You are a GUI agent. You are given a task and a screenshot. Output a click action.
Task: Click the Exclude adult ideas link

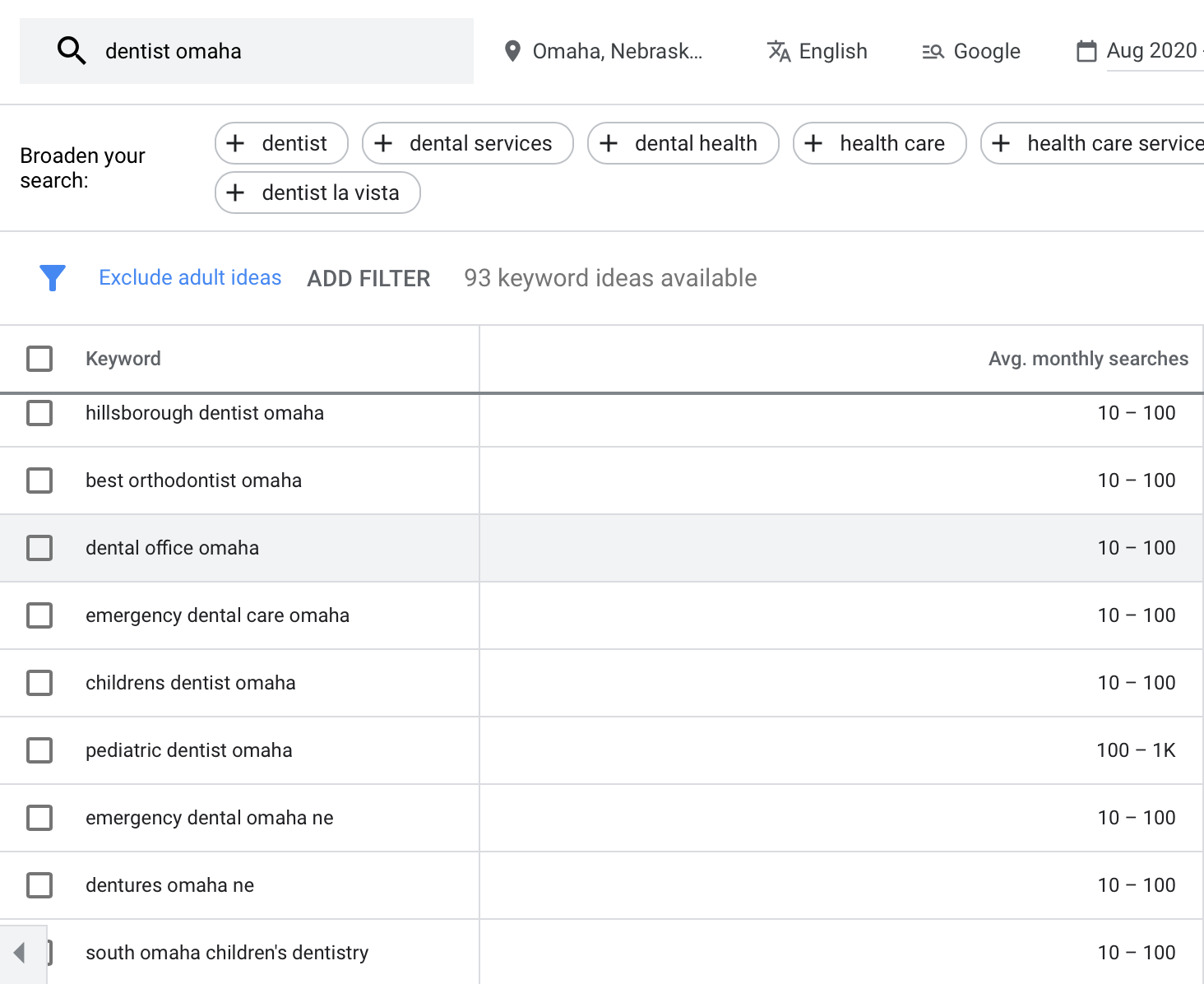[x=190, y=278]
